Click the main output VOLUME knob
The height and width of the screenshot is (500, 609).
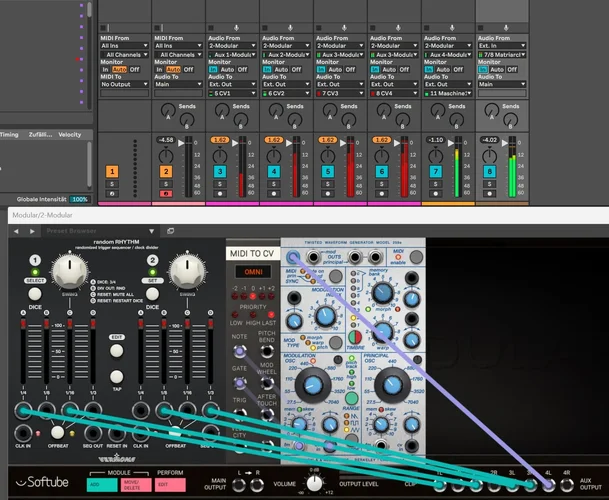(x=315, y=484)
